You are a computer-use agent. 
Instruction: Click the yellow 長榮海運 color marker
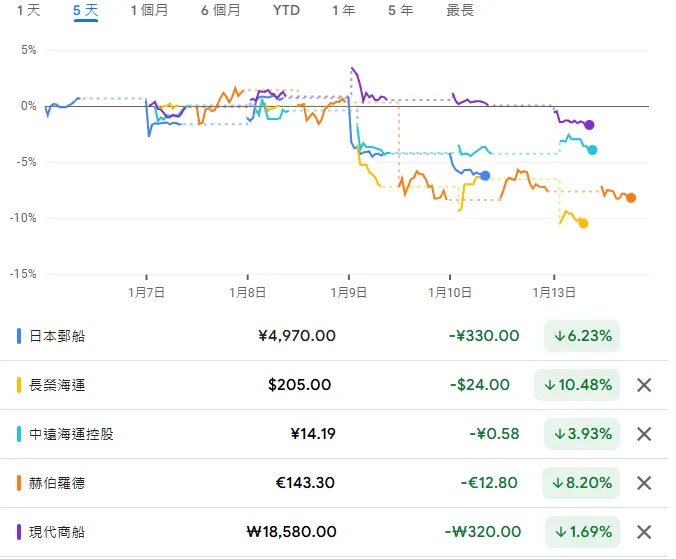[19, 385]
